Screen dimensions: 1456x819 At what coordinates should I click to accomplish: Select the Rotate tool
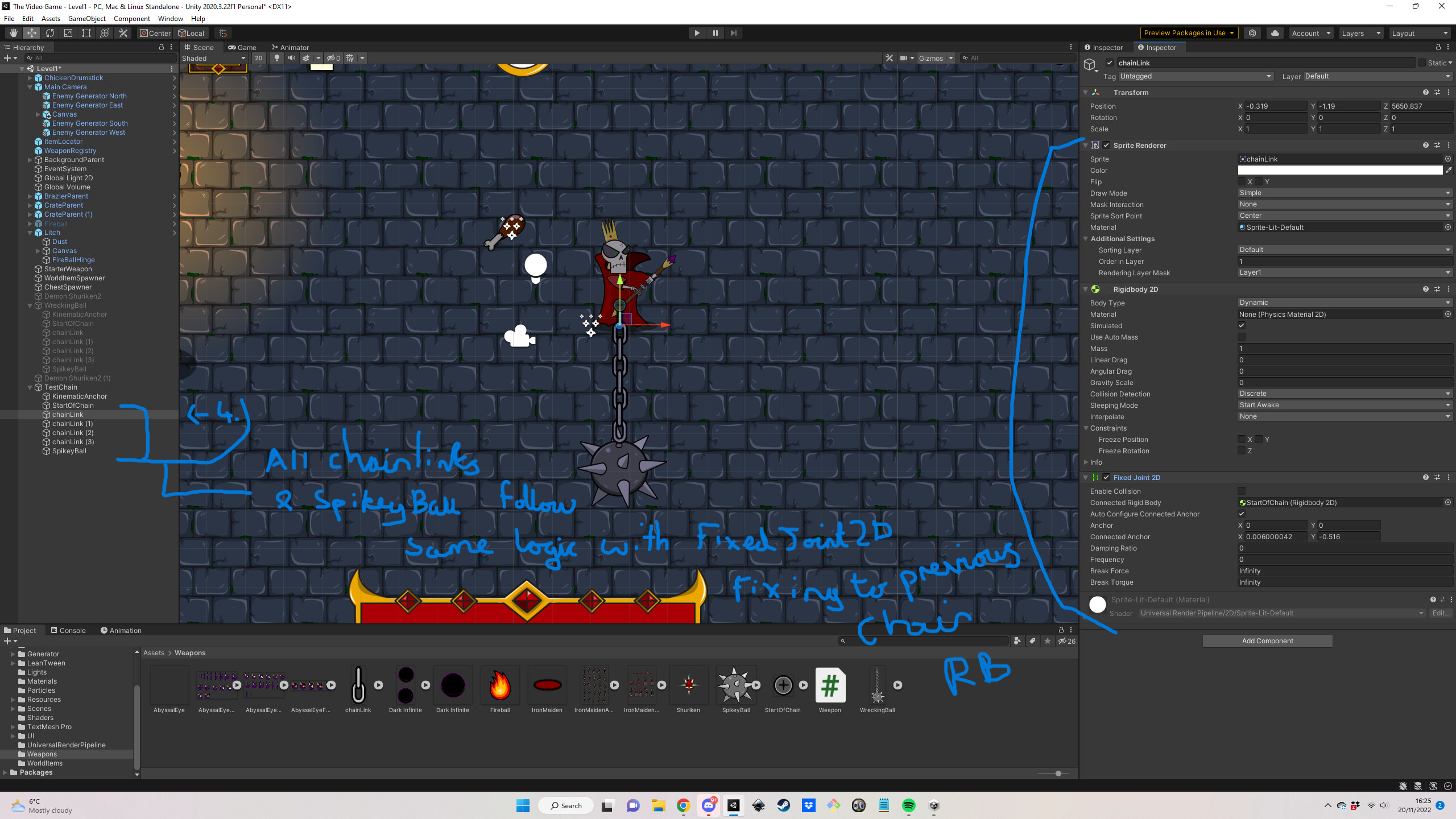[50, 32]
